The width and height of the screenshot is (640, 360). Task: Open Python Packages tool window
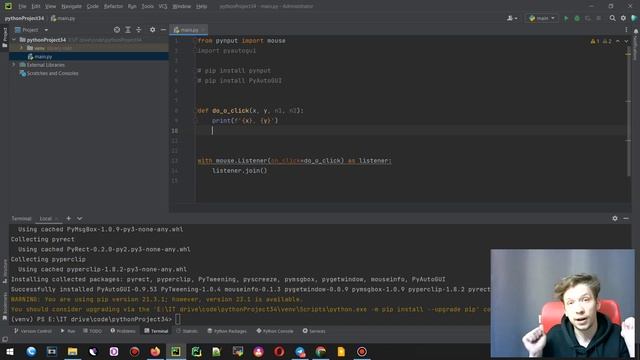pyautogui.click(x=227, y=331)
